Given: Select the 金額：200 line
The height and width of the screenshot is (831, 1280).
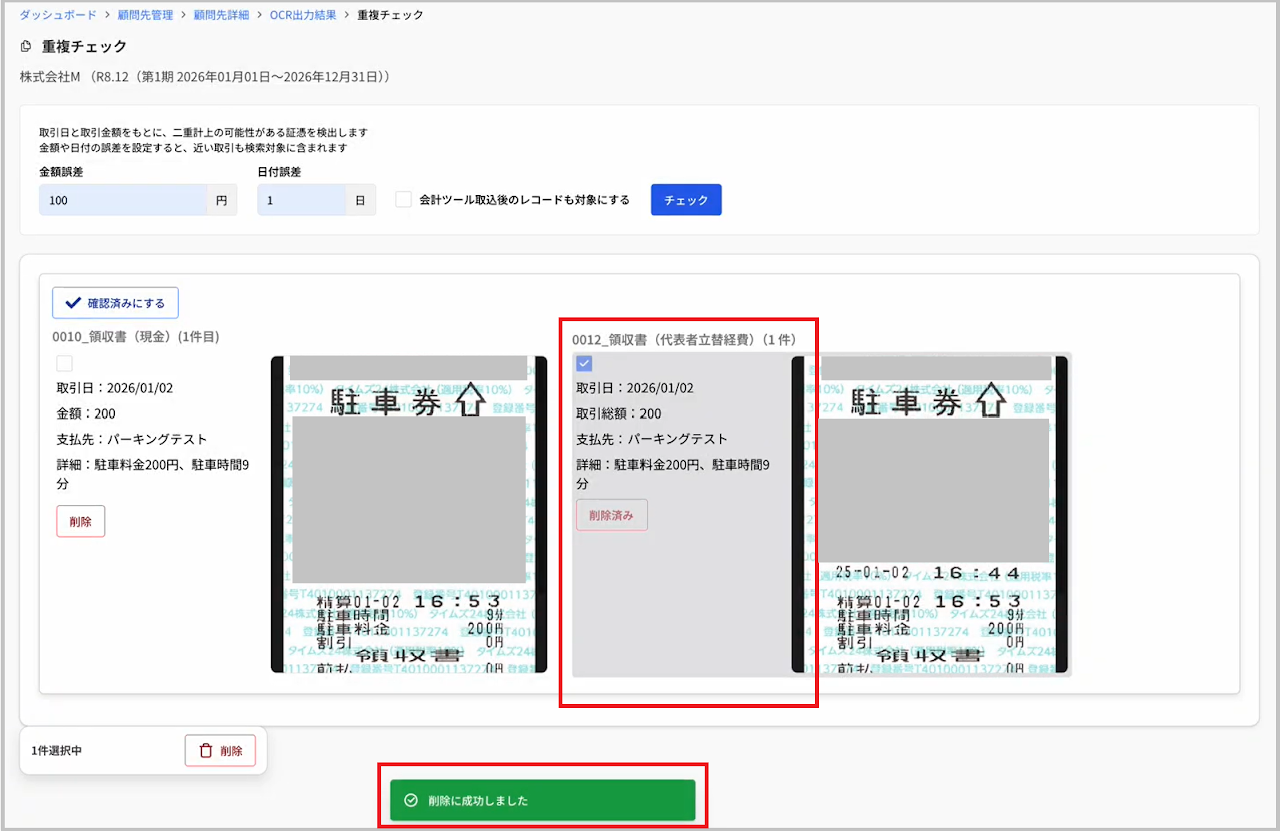Looking at the screenshot, I should point(86,413).
